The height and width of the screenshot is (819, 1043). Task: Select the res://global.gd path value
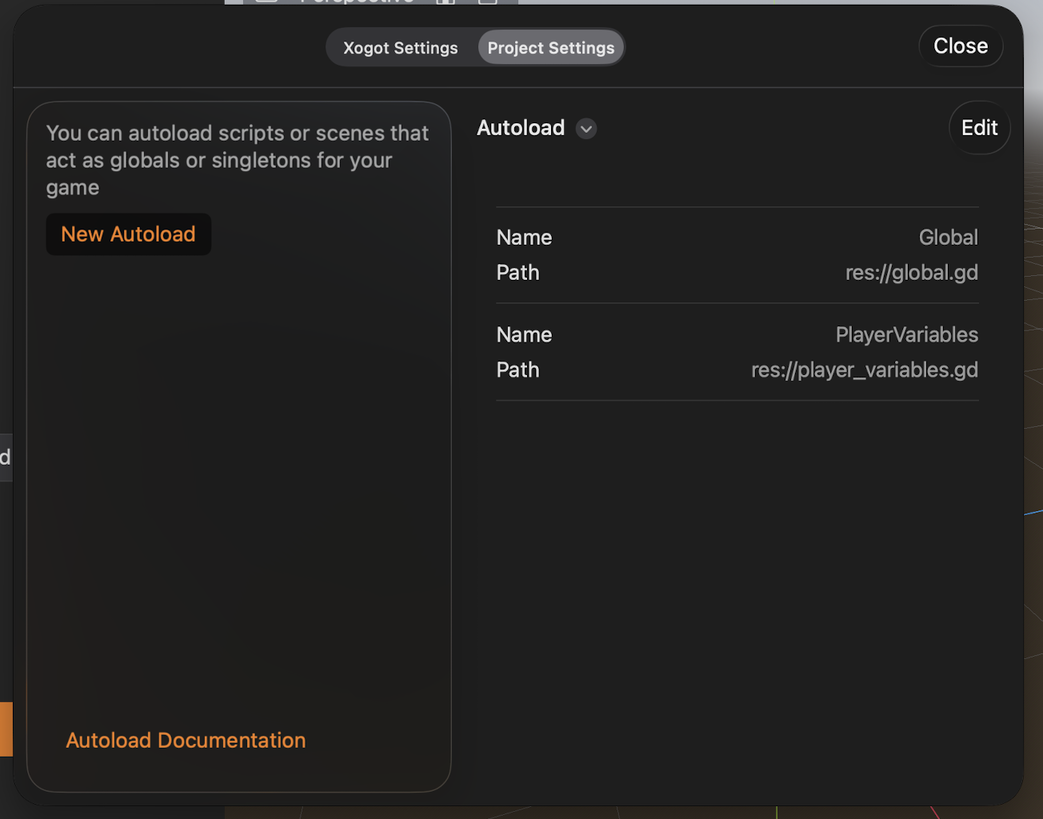(911, 273)
